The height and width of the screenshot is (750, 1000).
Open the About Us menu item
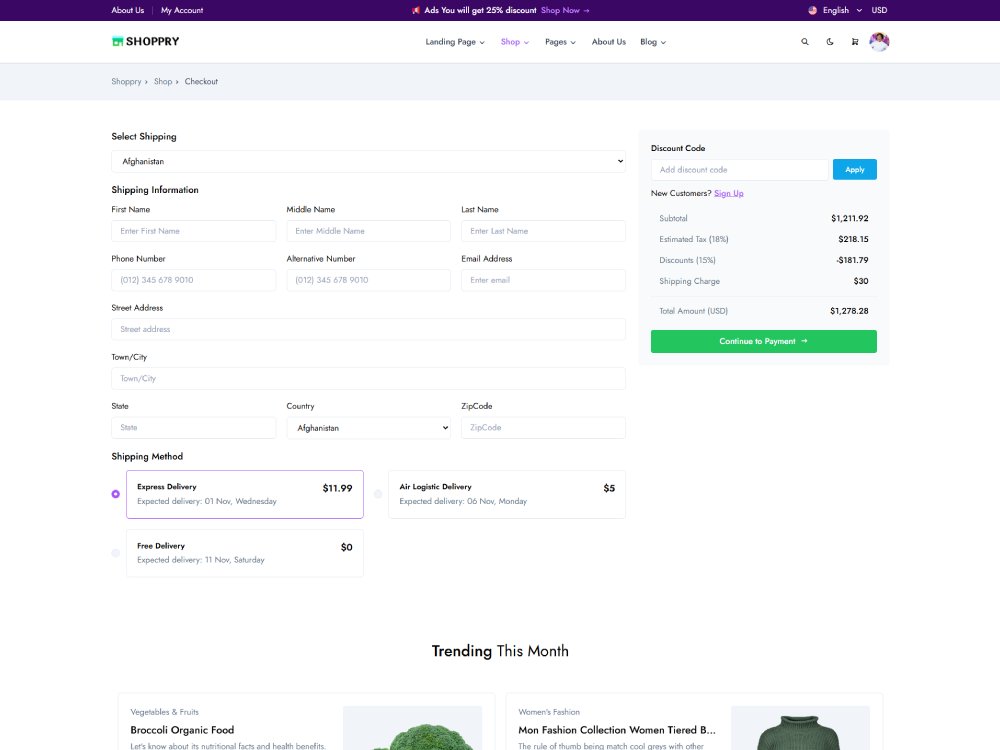point(608,42)
